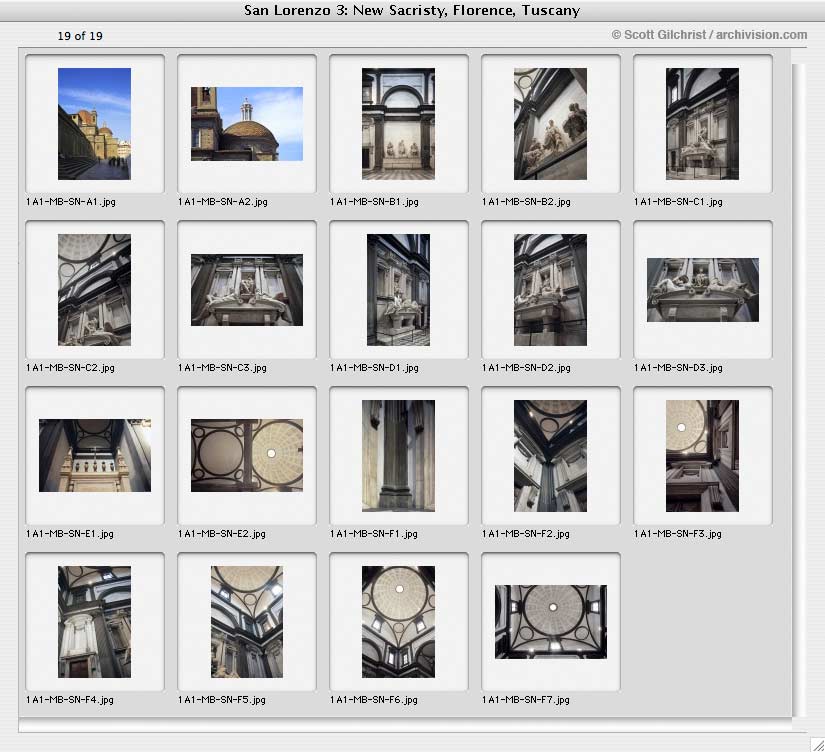Click the filename label 1A1-MB-SN-E1.jpg
The width and height of the screenshot is (825, 752).
69,534
